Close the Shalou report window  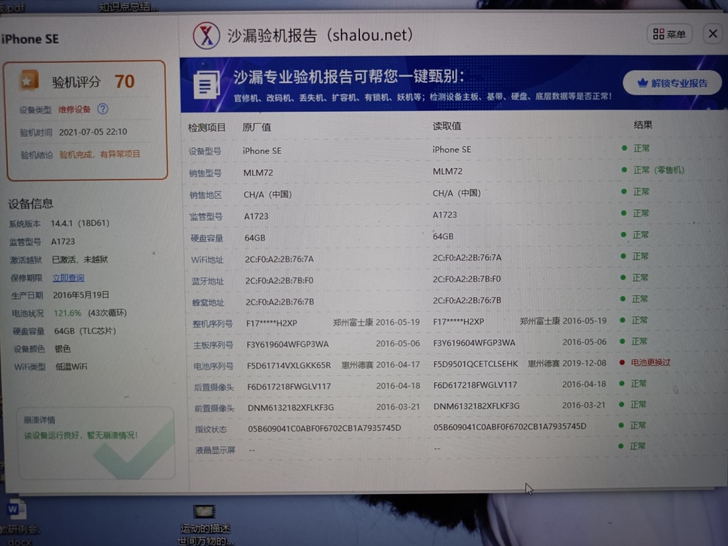pos(713,33)
